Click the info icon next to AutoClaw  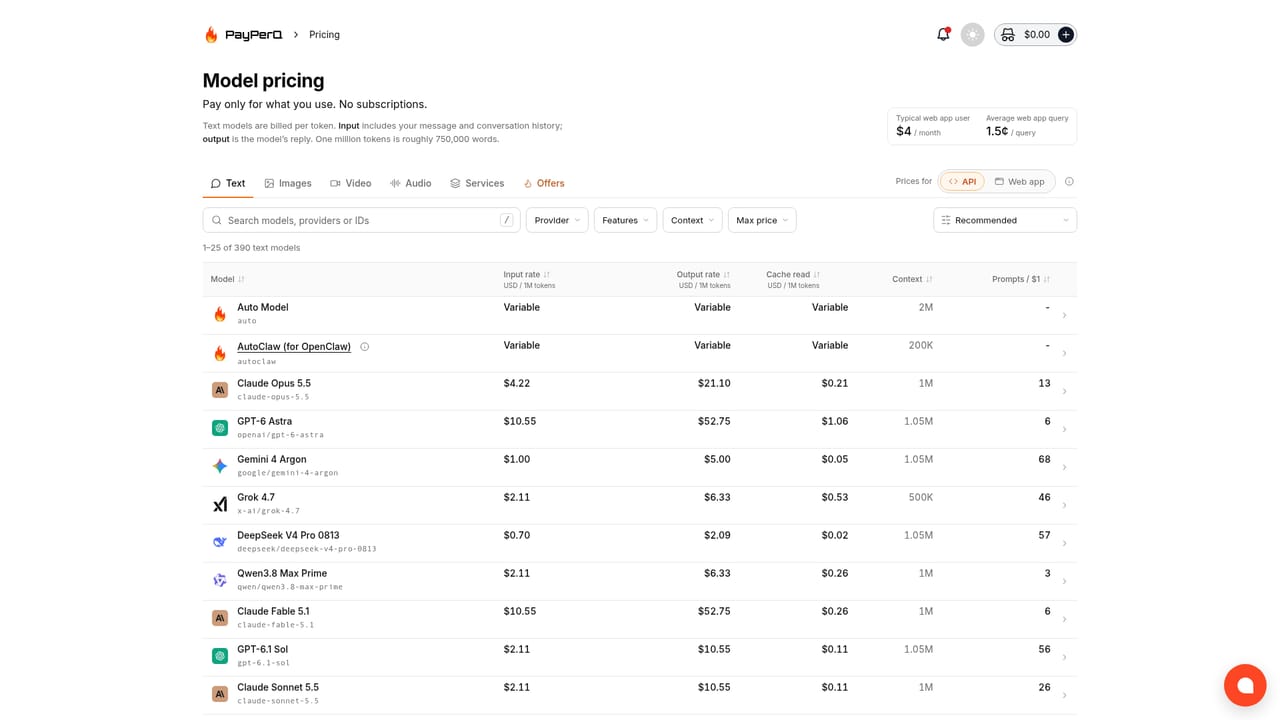365,347
